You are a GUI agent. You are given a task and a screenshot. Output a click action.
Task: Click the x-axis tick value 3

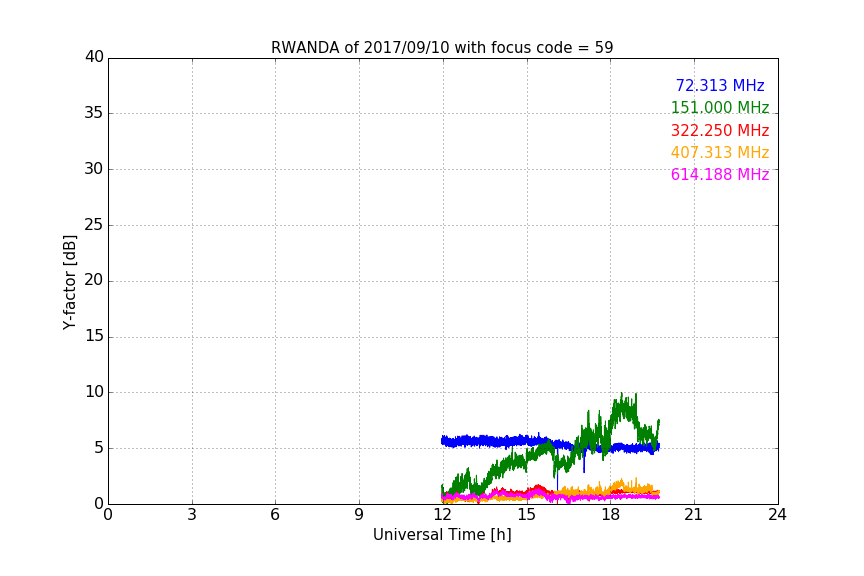point(192,515)
